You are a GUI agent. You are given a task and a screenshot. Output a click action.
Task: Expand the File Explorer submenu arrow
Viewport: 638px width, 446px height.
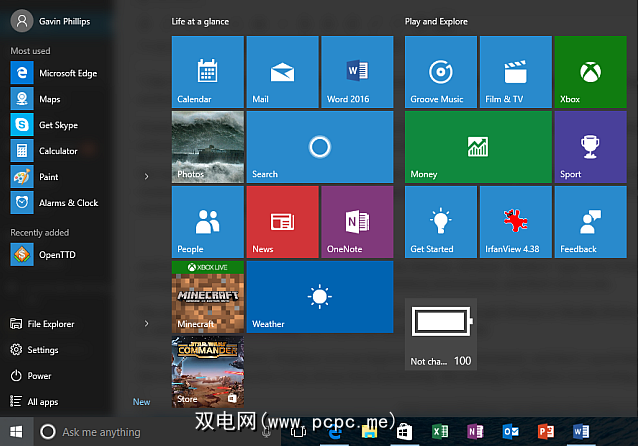point(146,324)
